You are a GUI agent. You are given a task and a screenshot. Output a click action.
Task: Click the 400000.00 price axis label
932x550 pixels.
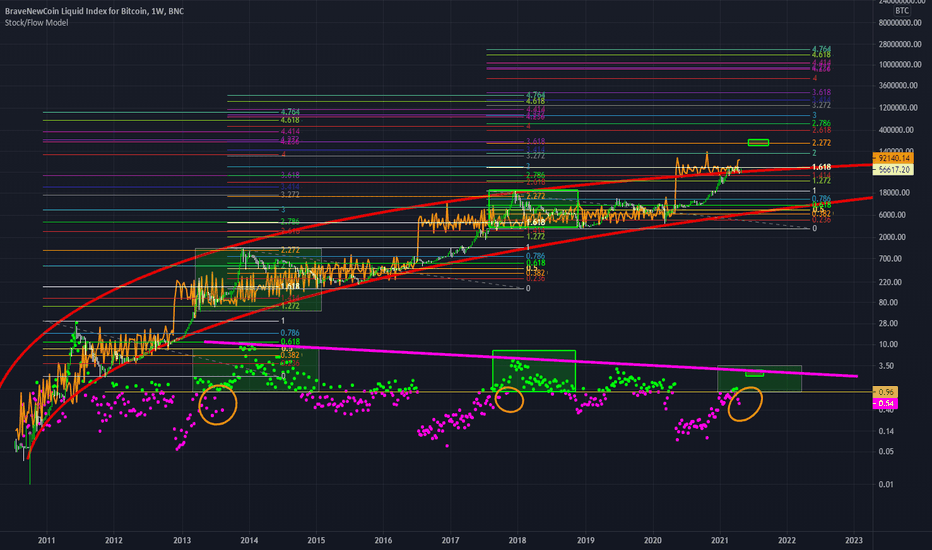tap(896, 130)
